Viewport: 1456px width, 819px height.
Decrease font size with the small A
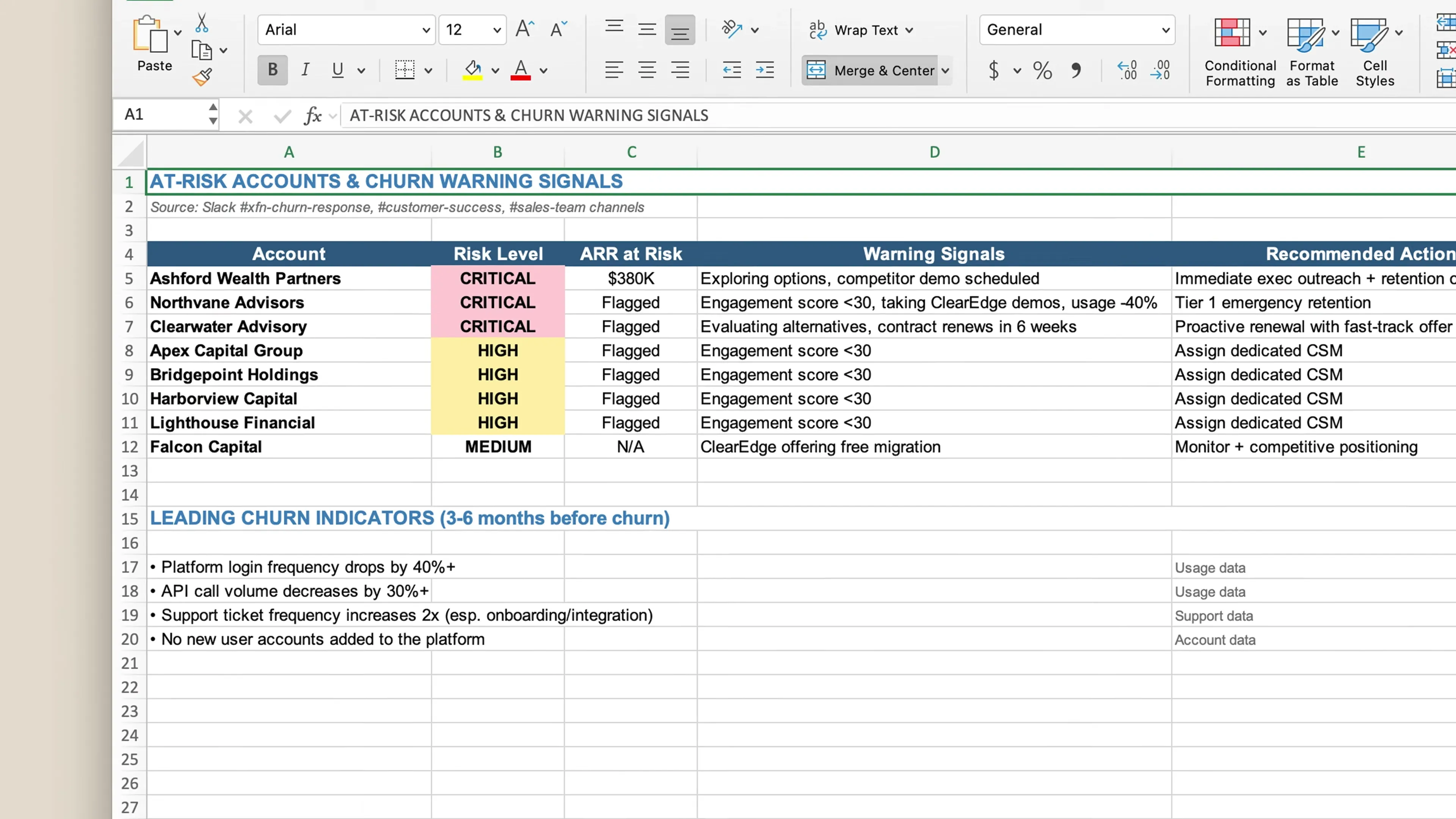[x=559, y=30]
